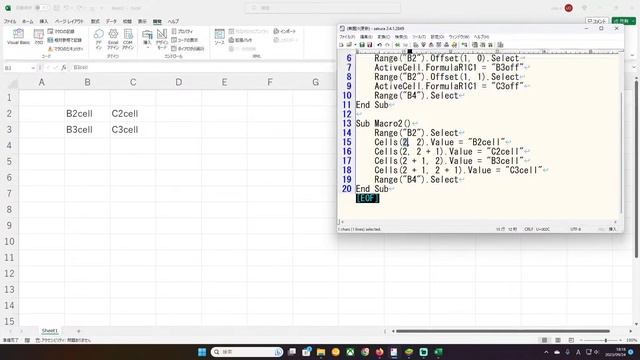Image resolution: width=640 pixels, height=360 pixels.
Task: Select row 10 header
Action: [9, 242]
